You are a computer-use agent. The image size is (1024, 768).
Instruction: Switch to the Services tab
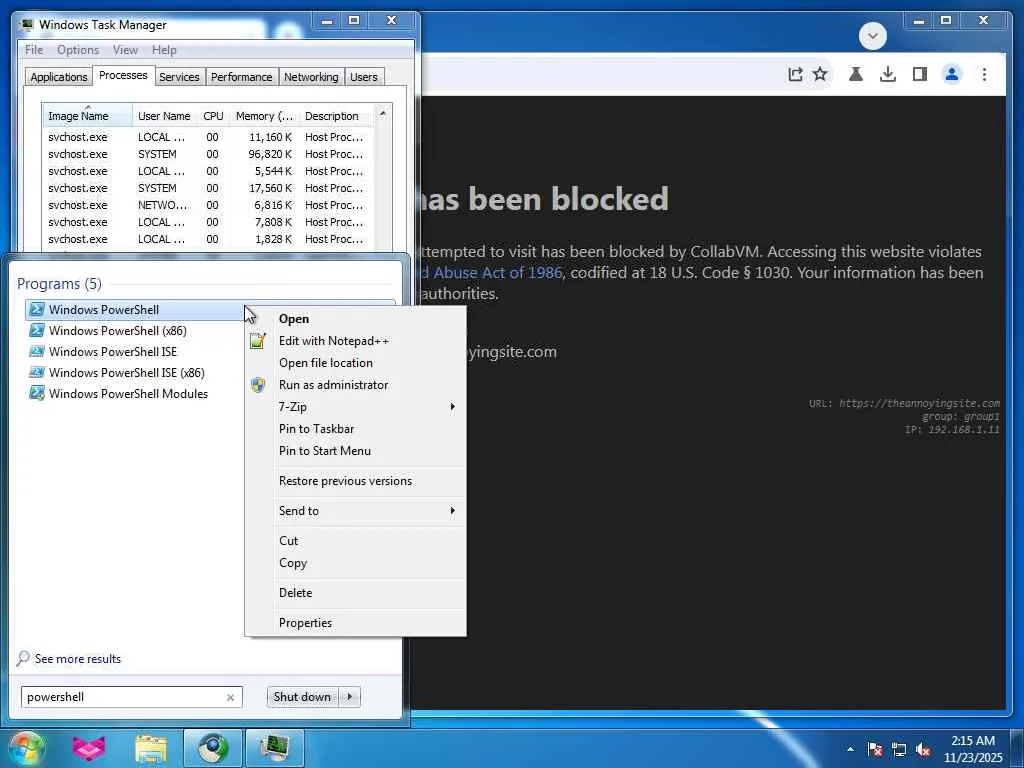179,77
